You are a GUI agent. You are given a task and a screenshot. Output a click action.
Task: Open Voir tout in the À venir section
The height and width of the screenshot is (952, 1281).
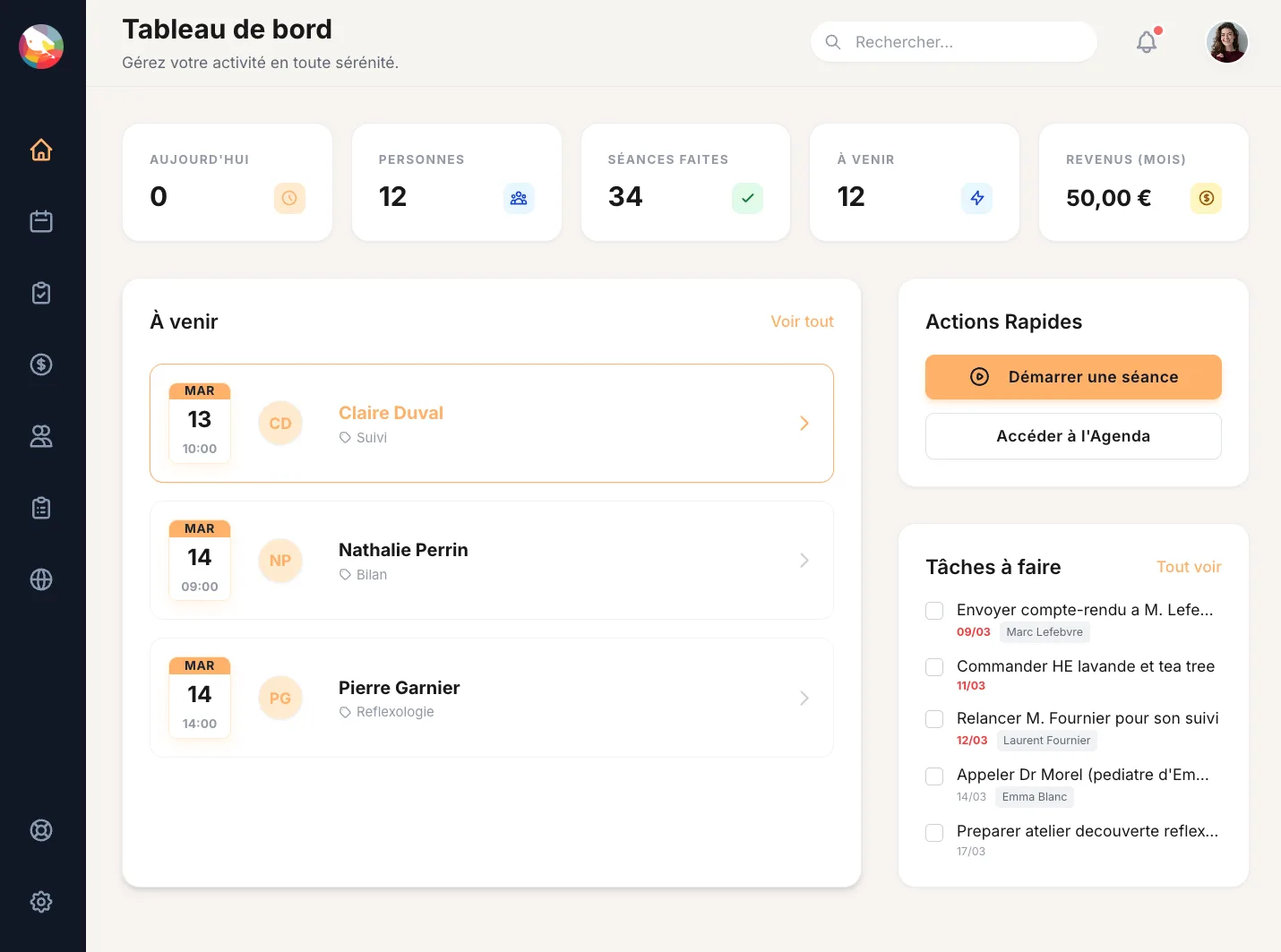[802, 322]
